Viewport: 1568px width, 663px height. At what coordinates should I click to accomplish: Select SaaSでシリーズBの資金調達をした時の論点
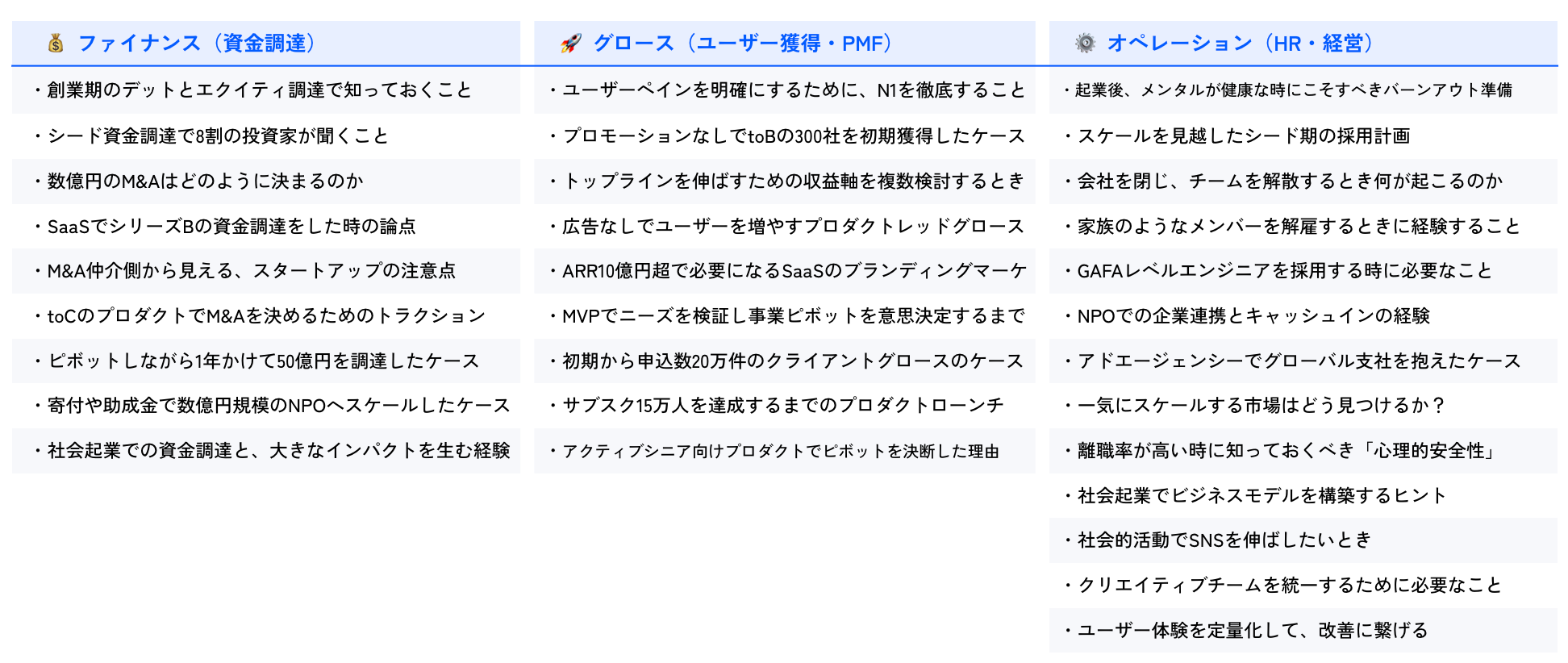pyautogui.click(x=266, y=226)
